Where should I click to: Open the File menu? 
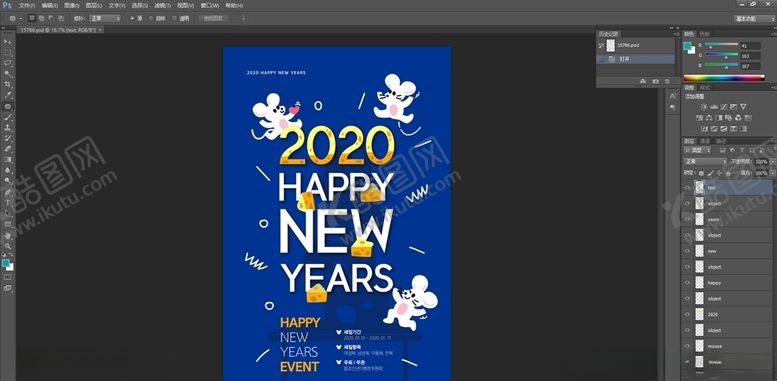point(27,5)
